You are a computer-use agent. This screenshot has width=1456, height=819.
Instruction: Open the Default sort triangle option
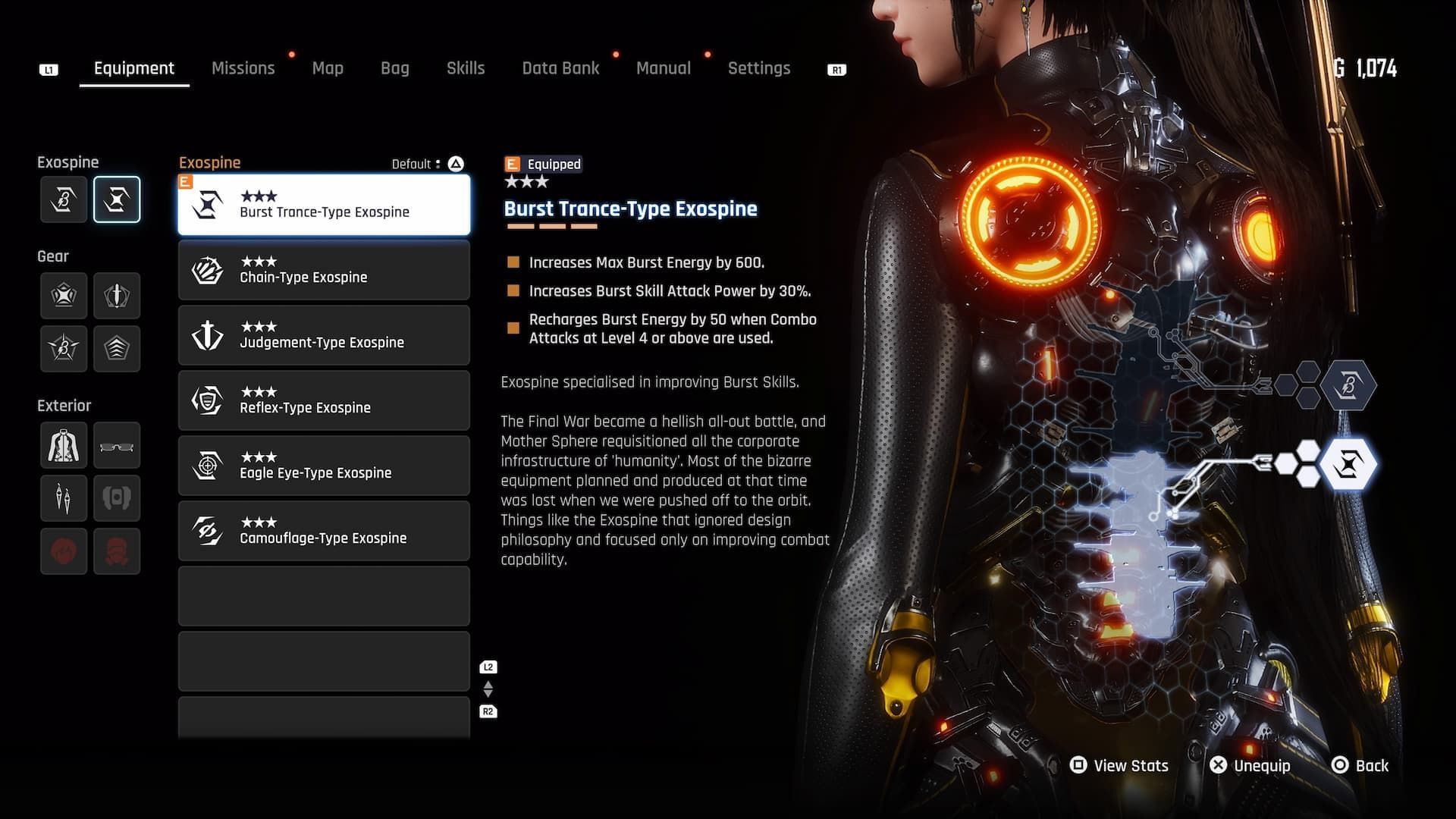coord(456,164)
